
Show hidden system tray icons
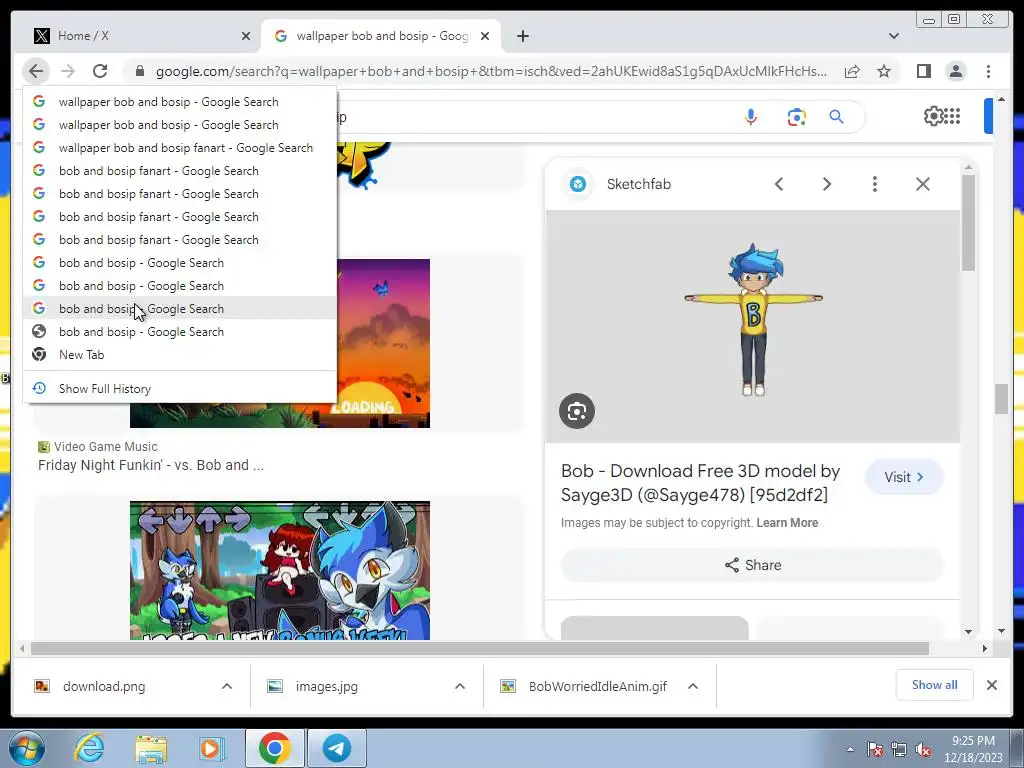(x=850, y=749)
